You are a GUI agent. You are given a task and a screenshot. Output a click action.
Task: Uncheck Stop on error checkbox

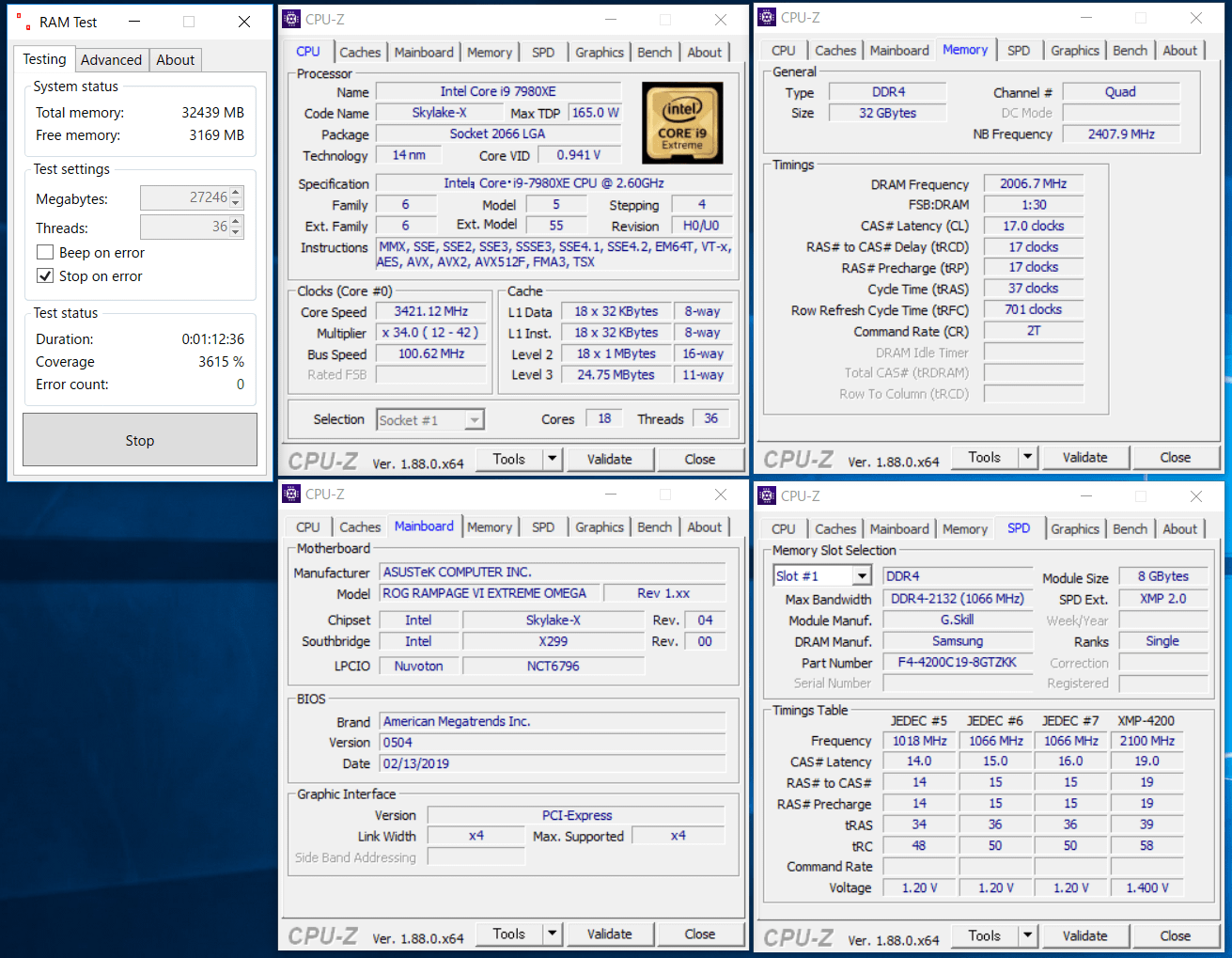(45, 275)
